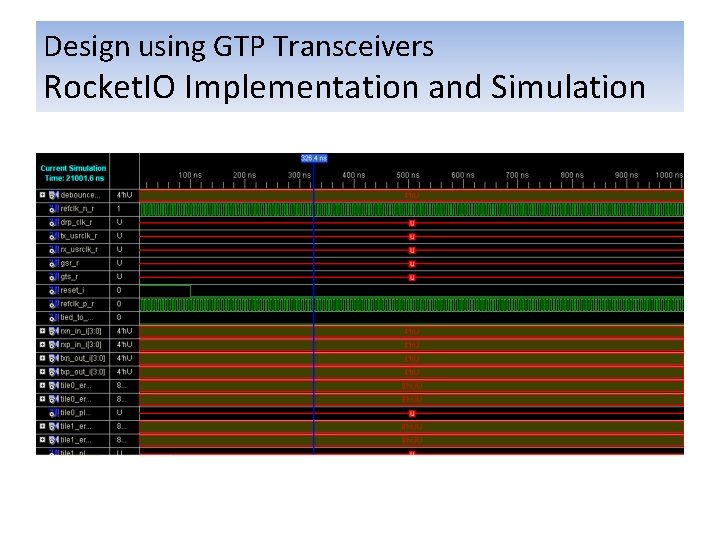The height and width of the screenshot is (540, 720).
Task: Select the rx_usrclk_r signal name
Action: click(79, 249)
